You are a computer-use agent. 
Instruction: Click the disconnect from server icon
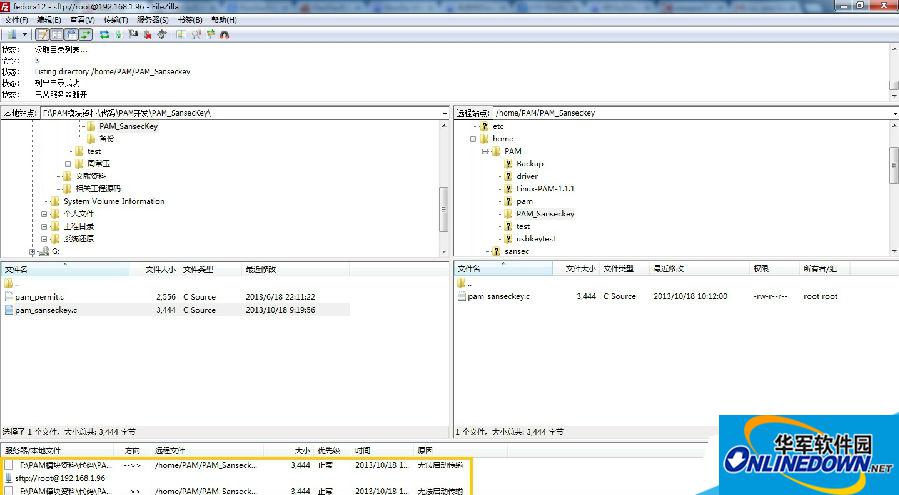147,34
